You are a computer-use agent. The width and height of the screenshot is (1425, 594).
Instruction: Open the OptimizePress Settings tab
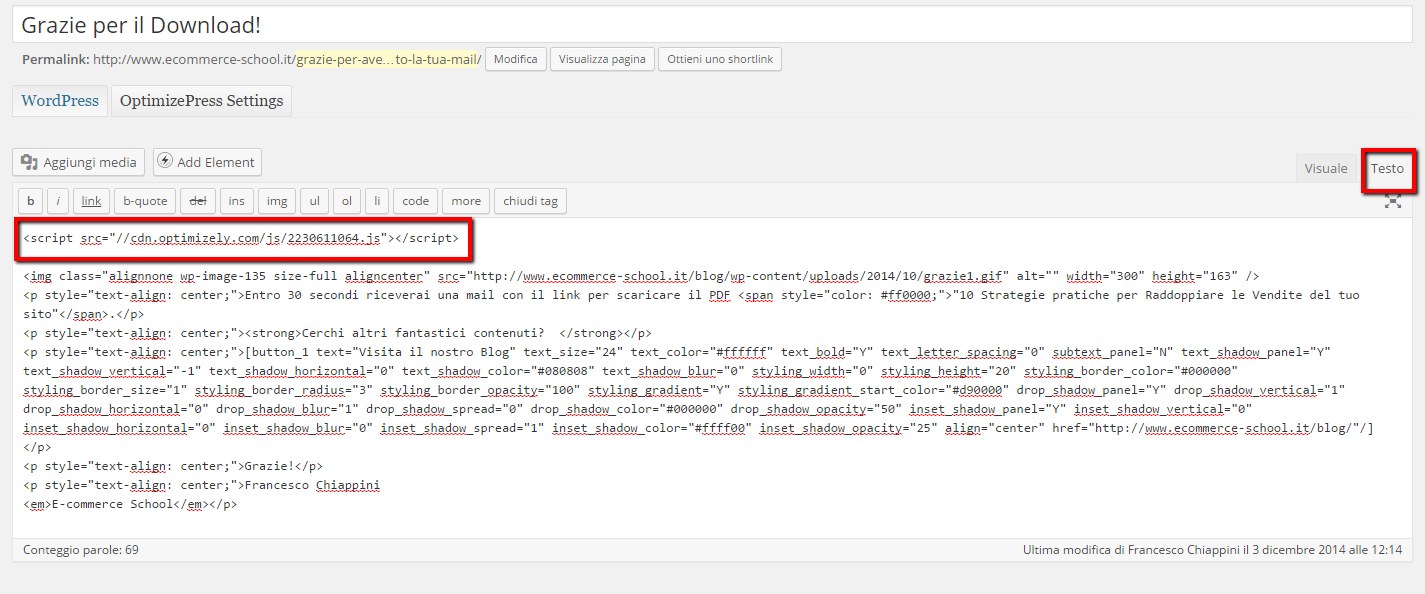click(201, 101)
